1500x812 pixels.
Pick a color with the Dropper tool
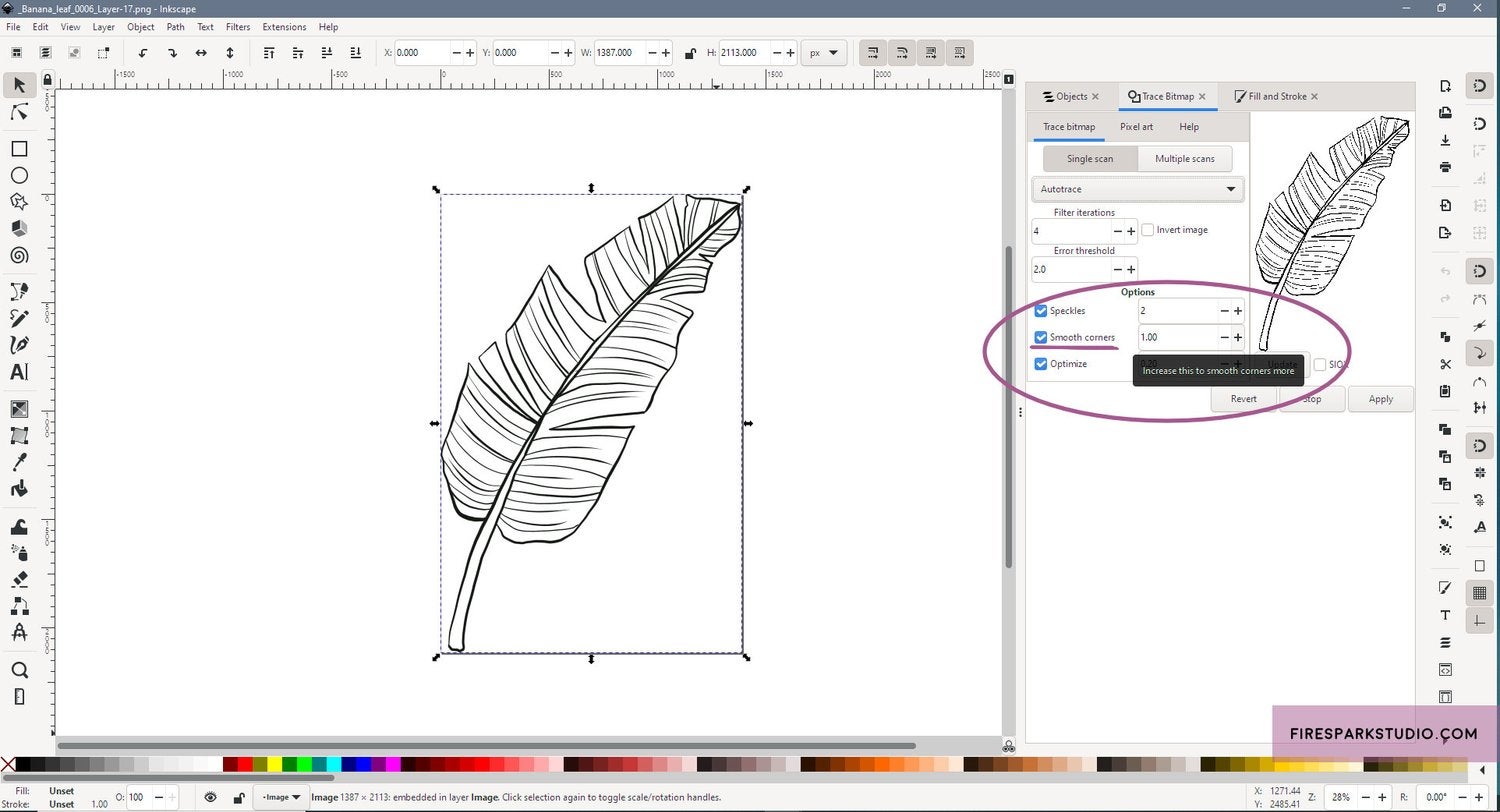(18, 461)
